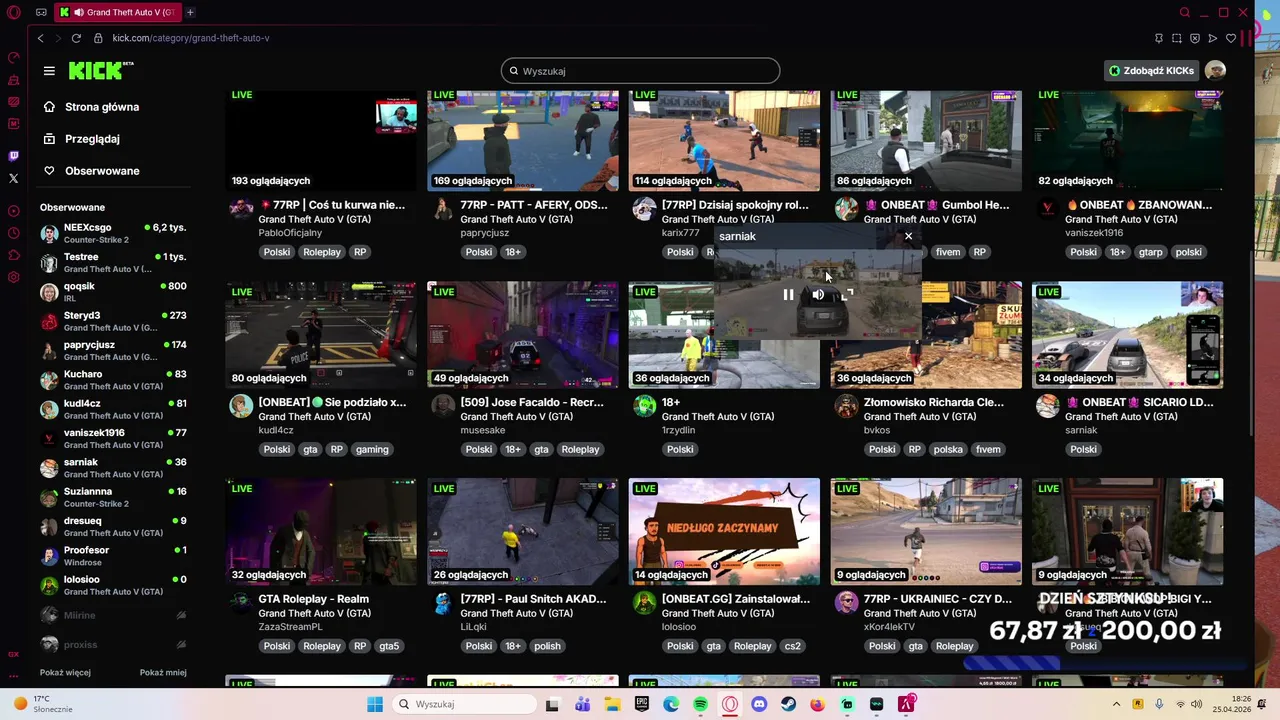The width and height of the screenshot is (1280, 720).
Task: Open the thumbnail with 80 oglądających
Action: [x=321, y=335]
